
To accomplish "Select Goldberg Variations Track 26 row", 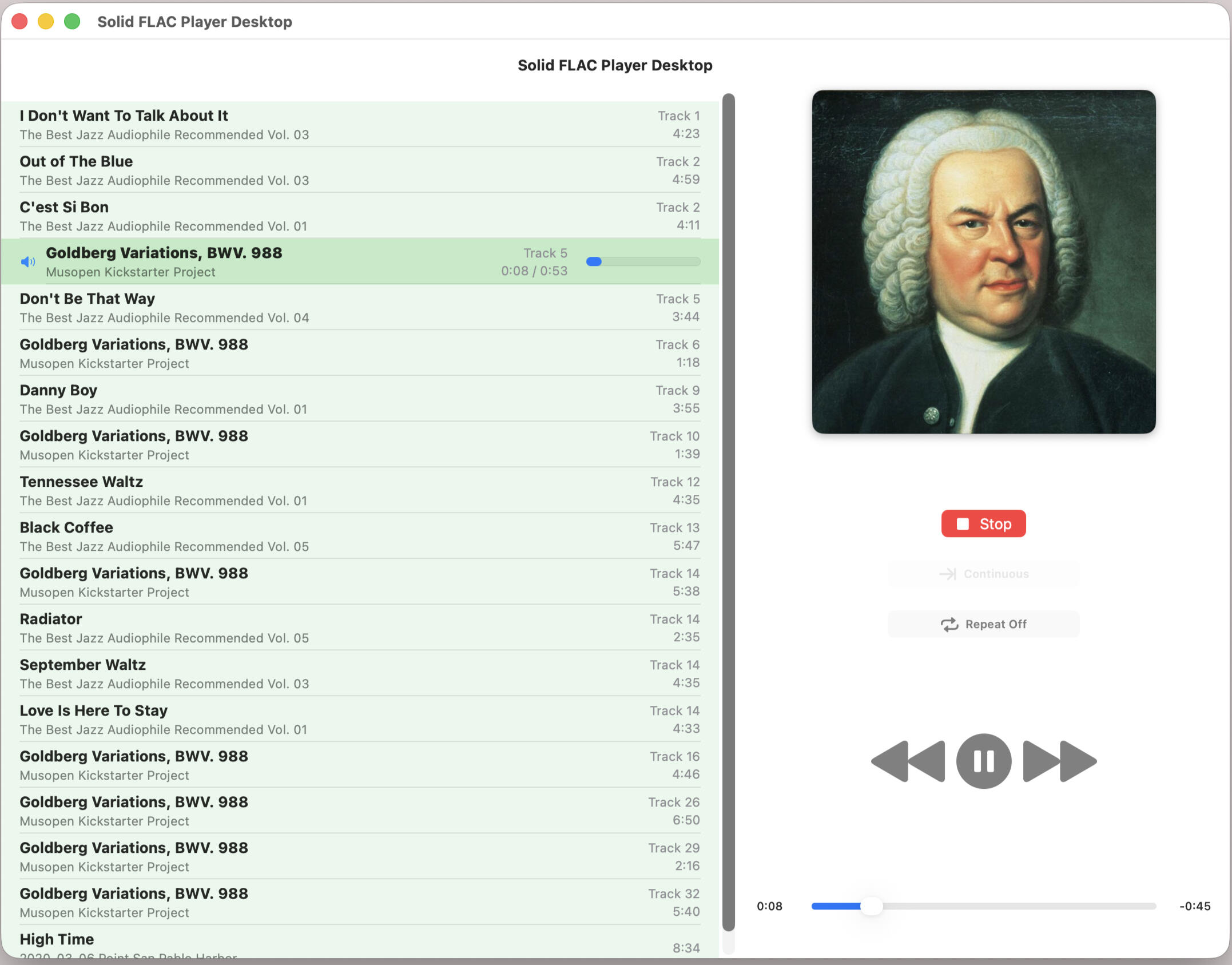I will pyautogui.click(x=360, y=811).
